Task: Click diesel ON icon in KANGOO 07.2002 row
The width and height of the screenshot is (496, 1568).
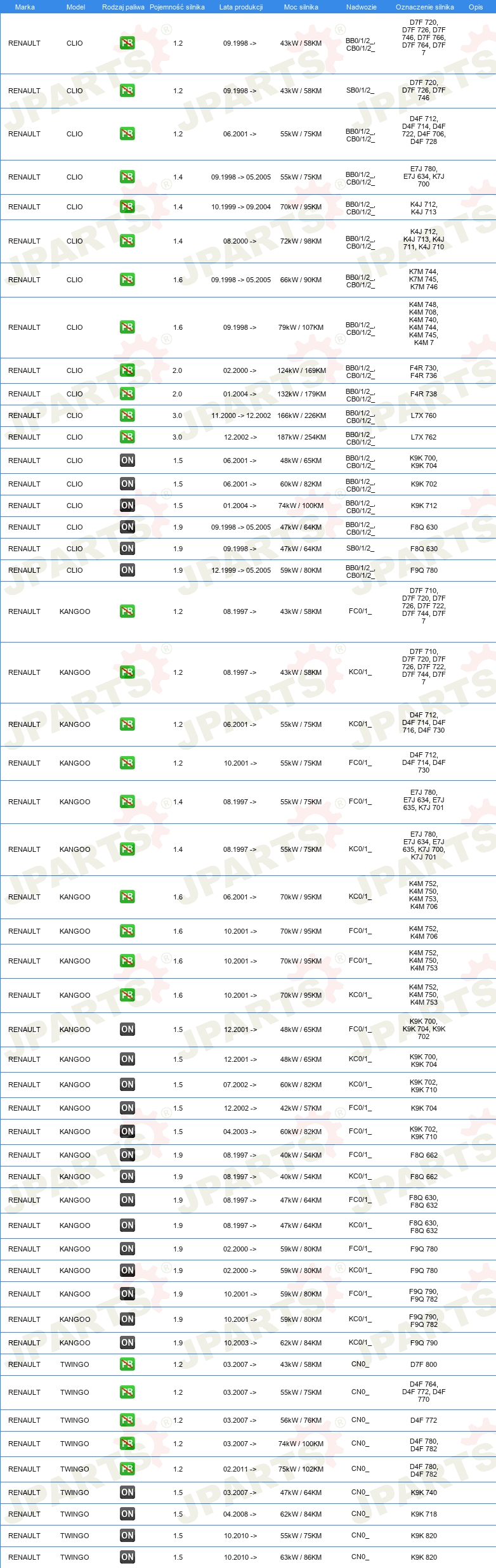Action: [x=127, y=1085]
